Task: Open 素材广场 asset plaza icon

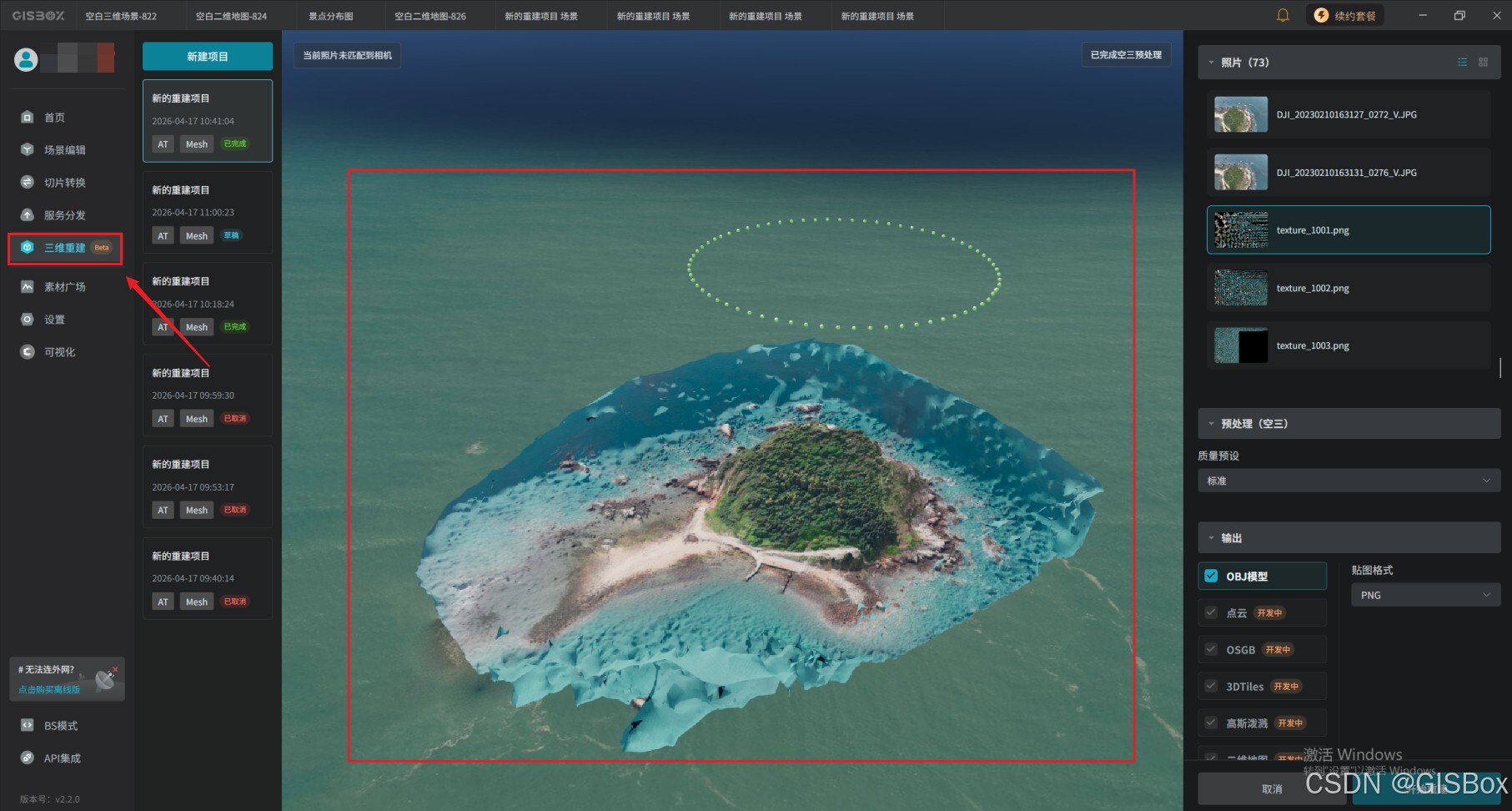Action: click(x=28, y=287)
